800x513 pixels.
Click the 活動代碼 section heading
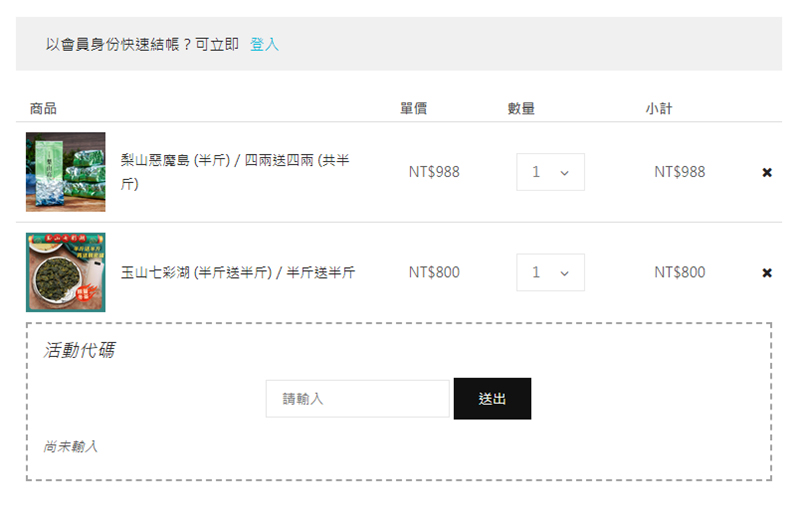[x=80, y=351]
